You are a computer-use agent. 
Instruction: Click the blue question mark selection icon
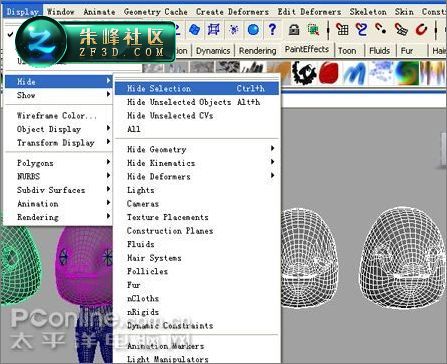coord(272,29)
